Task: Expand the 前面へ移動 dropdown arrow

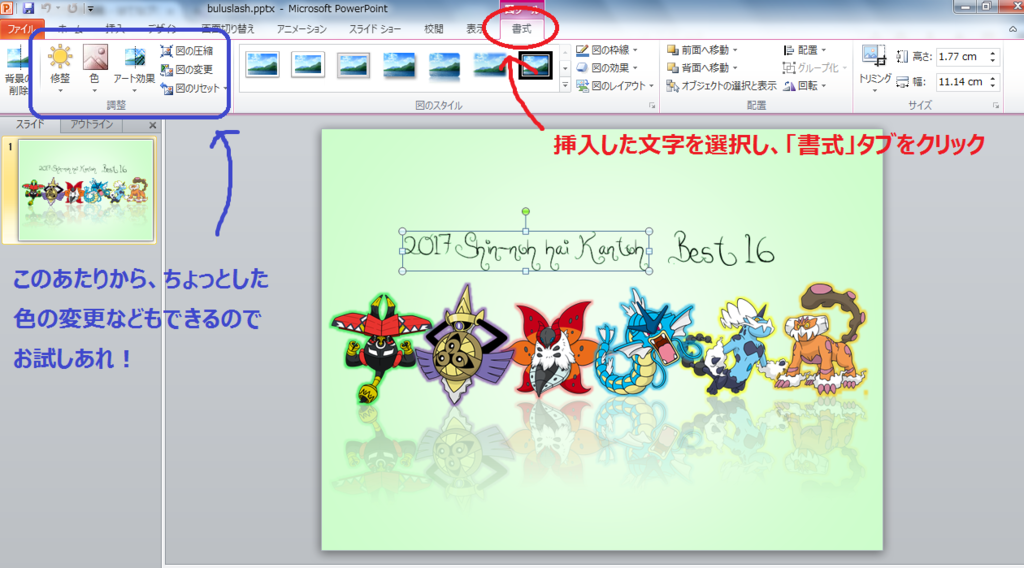Action: click(735, 50)
